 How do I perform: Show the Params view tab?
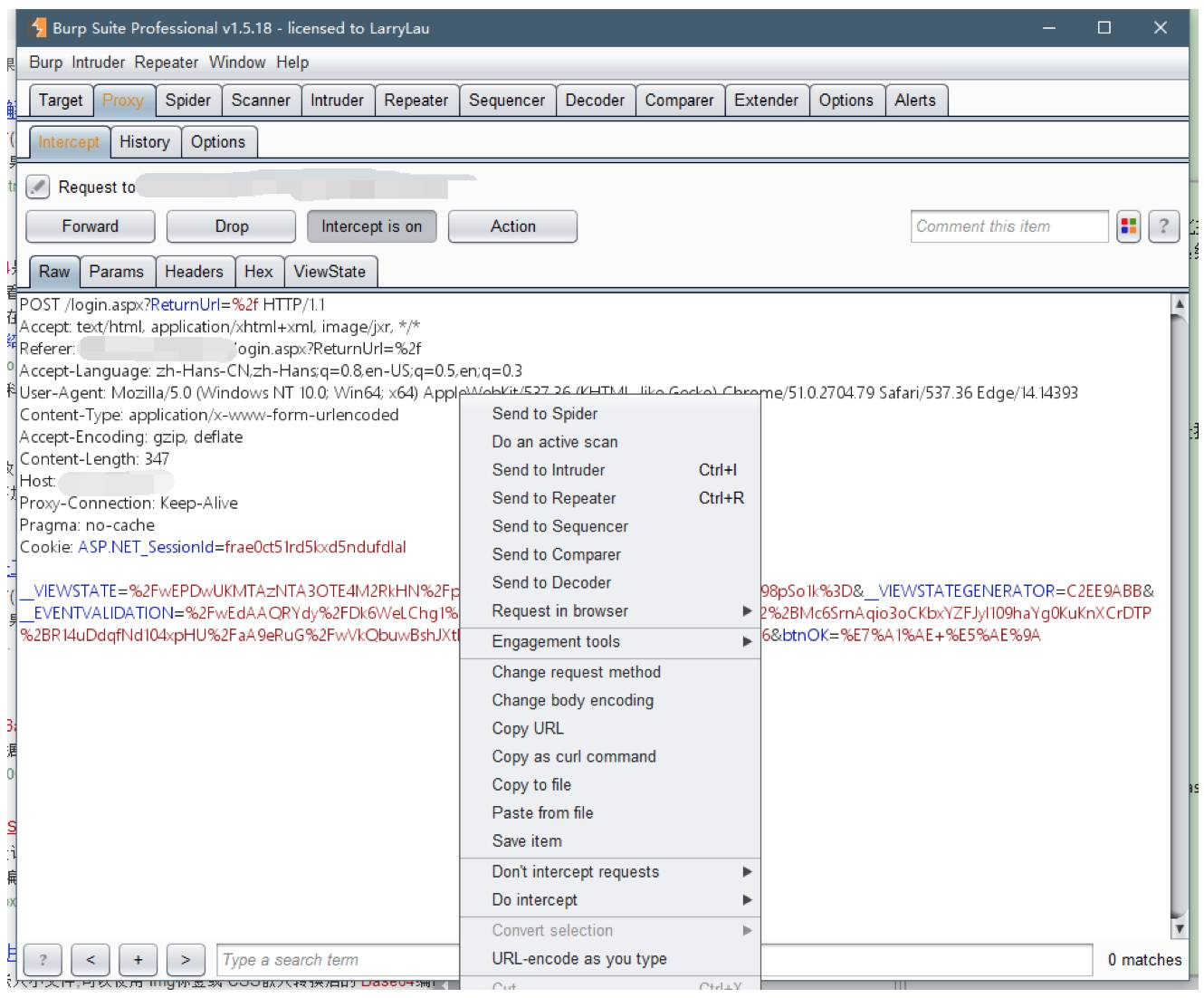tap(117, 272)
